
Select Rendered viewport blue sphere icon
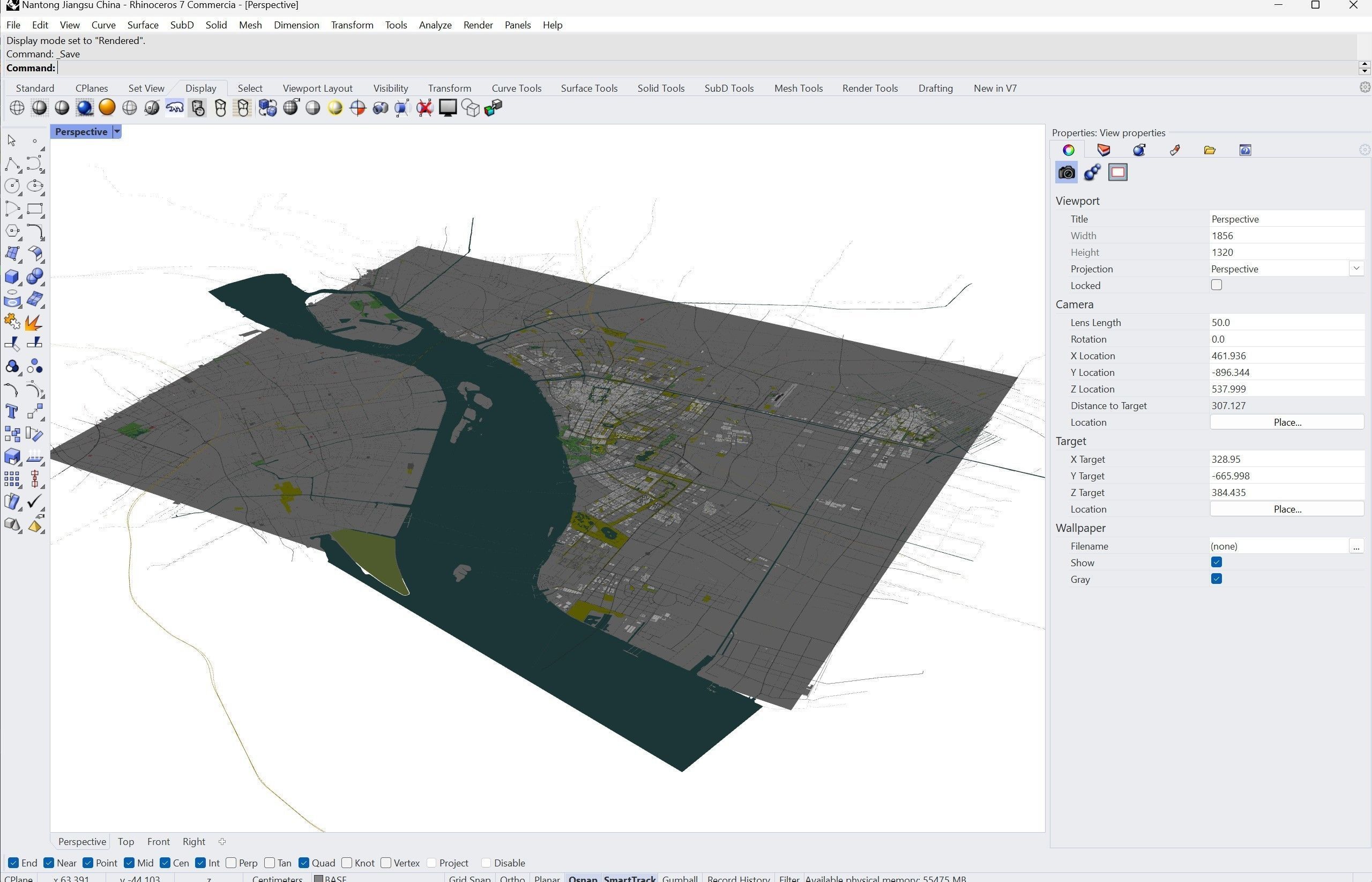click(85, 108)
